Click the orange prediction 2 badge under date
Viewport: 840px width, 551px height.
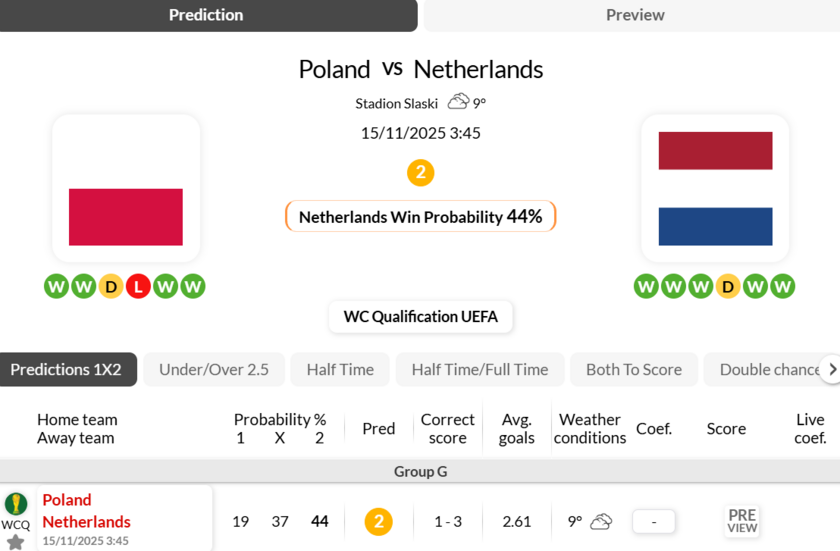(420, 173)
